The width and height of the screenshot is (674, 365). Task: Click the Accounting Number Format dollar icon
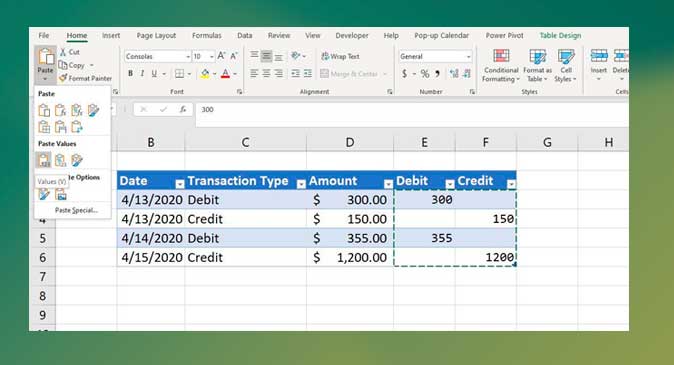tap(404, 74)
